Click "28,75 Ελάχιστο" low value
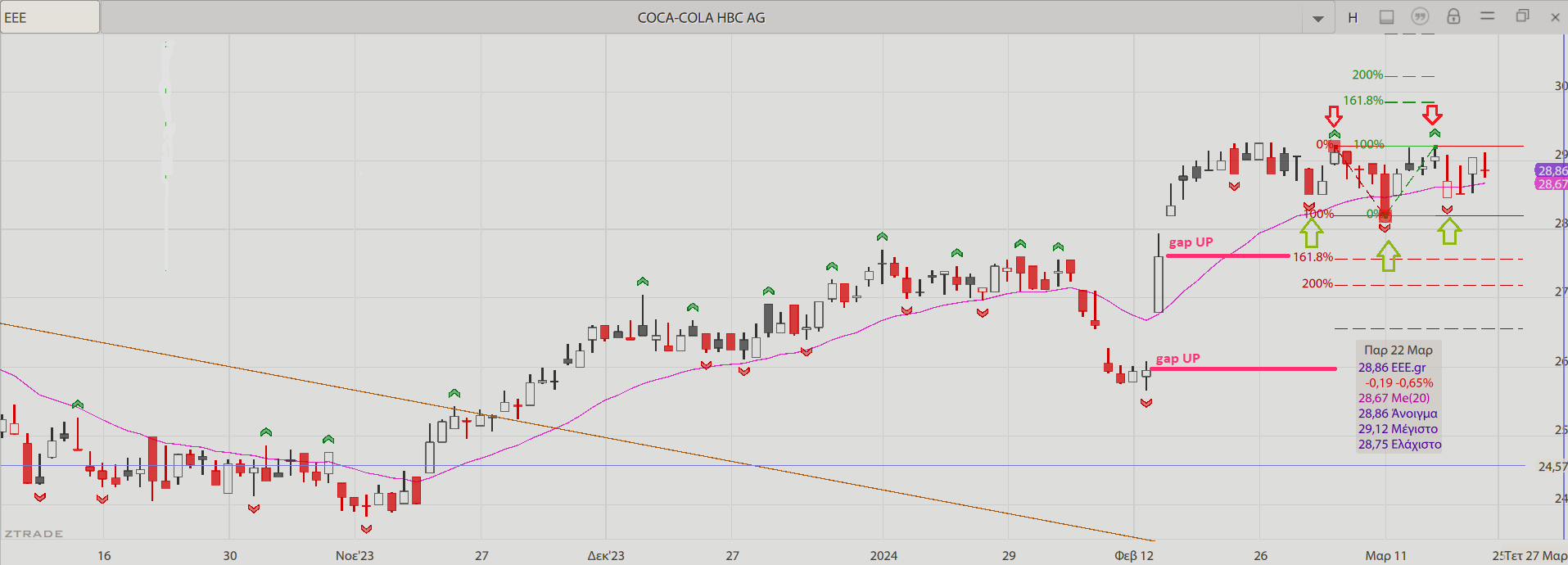Viewport: 1568px width, 565px height. point(1400,445)
